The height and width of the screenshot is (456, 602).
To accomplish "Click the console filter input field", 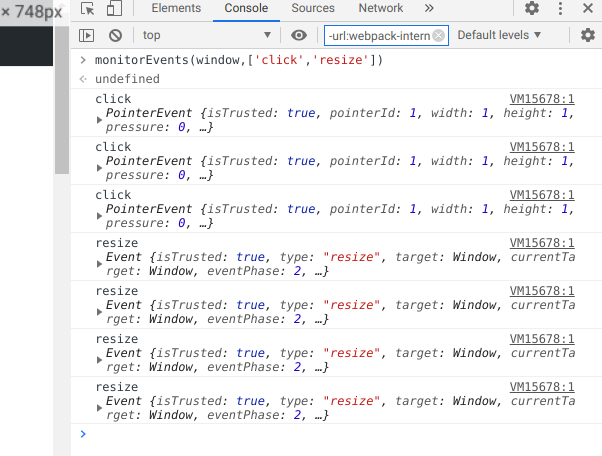I will pos(378,35).
